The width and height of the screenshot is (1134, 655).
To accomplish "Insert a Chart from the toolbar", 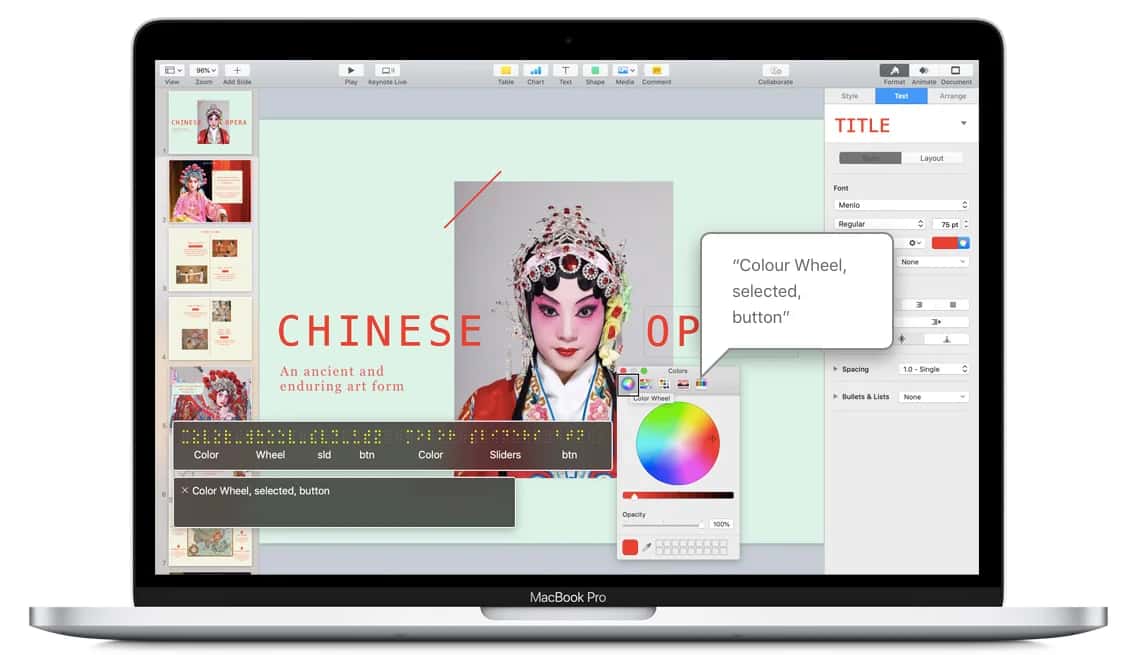I will click(535, 70).
